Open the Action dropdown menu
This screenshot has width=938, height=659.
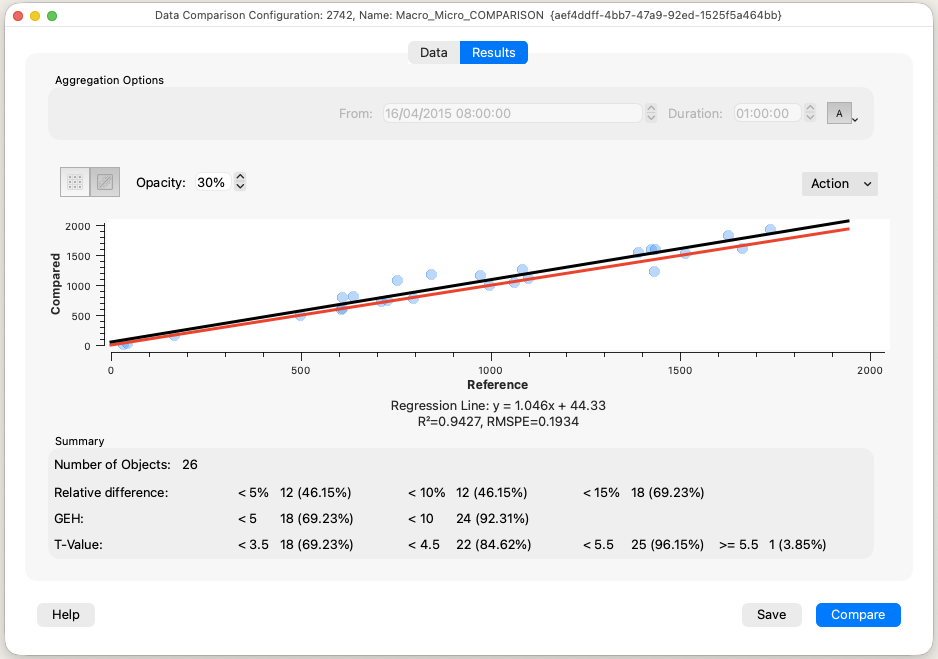tap(839, 184)
